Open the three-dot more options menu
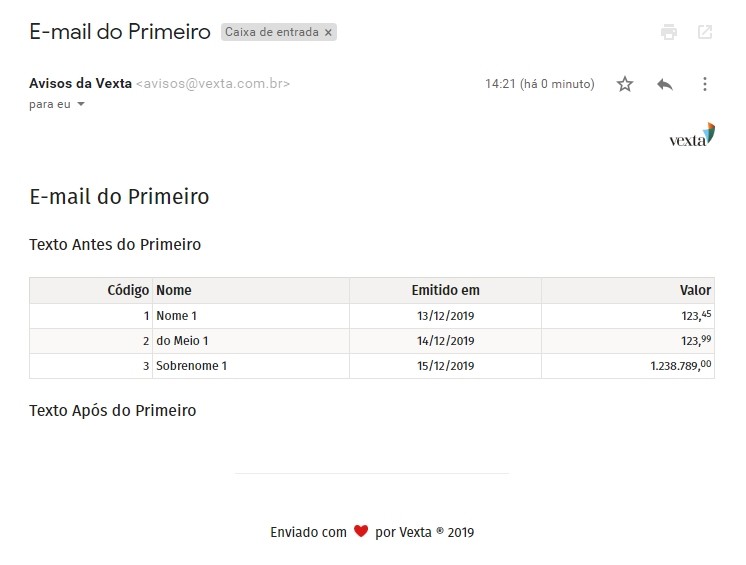The image size is (746, 565). click(x=705, y=84)
